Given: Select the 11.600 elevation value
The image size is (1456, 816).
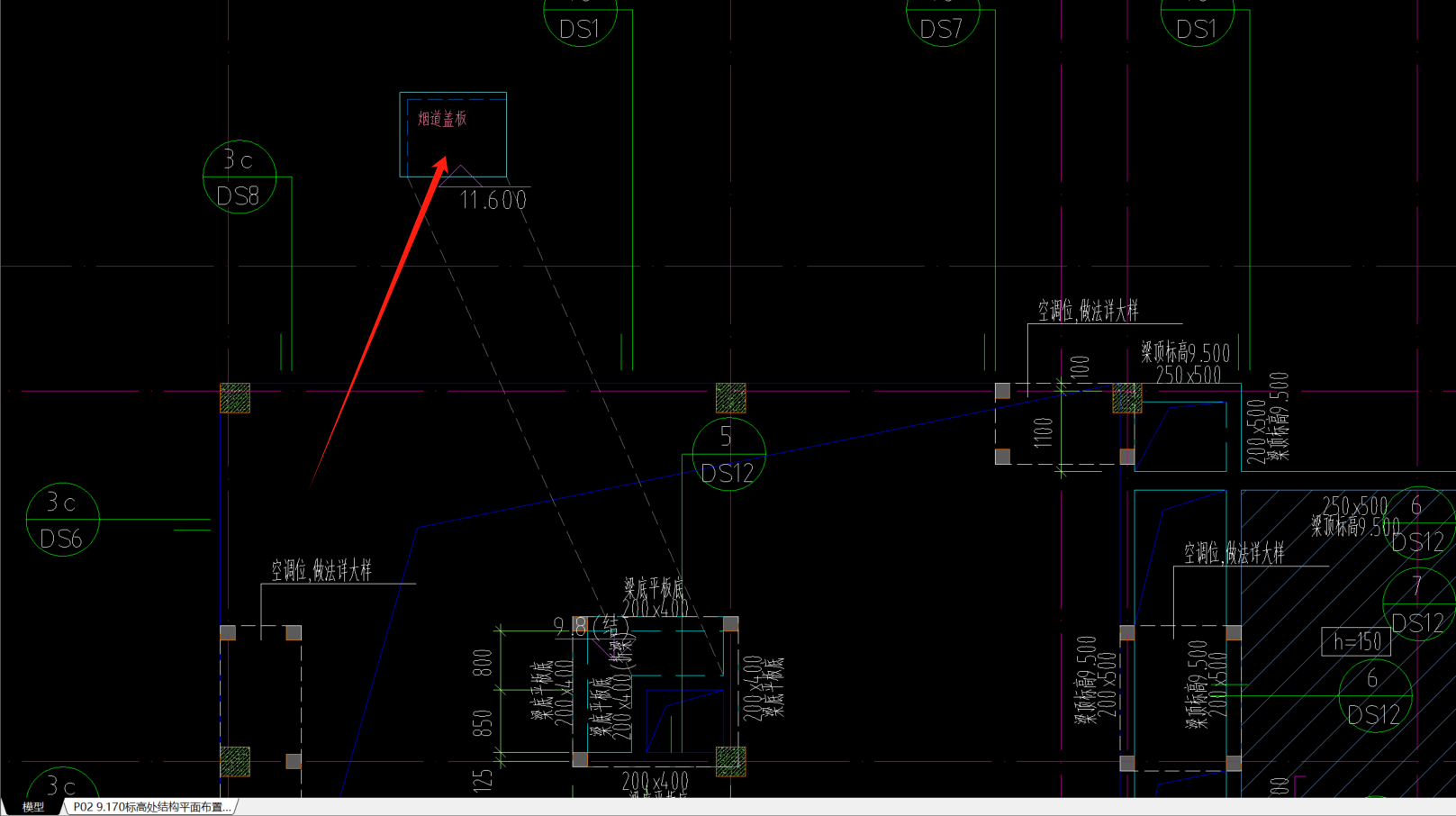Looking at the screenshot, I should [x=493, y=200].
